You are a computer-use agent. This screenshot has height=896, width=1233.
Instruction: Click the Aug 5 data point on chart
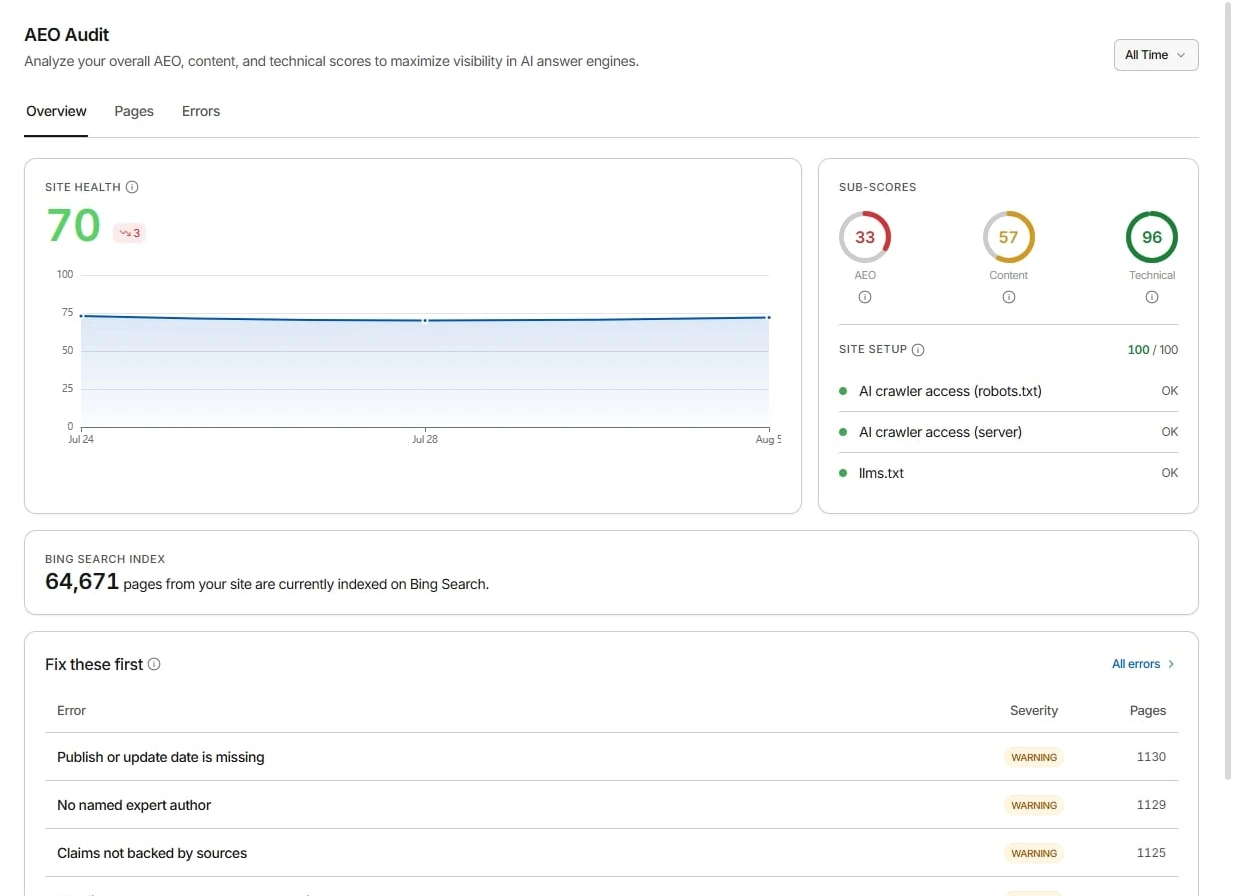(x=768, y=317)
